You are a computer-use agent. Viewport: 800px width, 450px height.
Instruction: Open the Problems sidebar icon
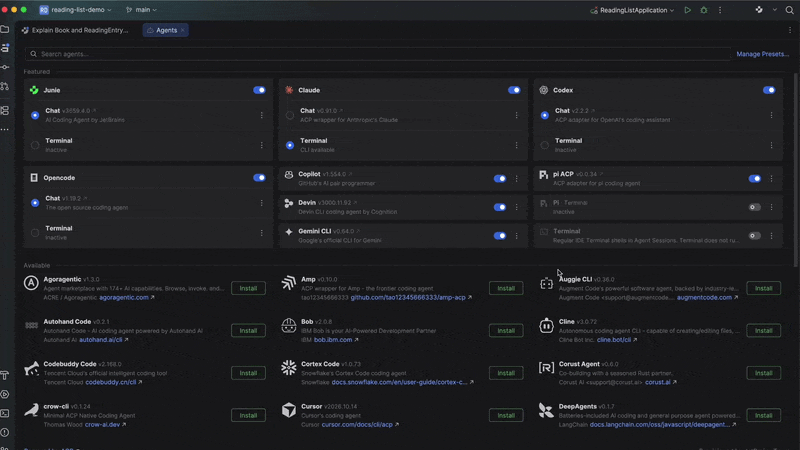click(x=5, y=432)
